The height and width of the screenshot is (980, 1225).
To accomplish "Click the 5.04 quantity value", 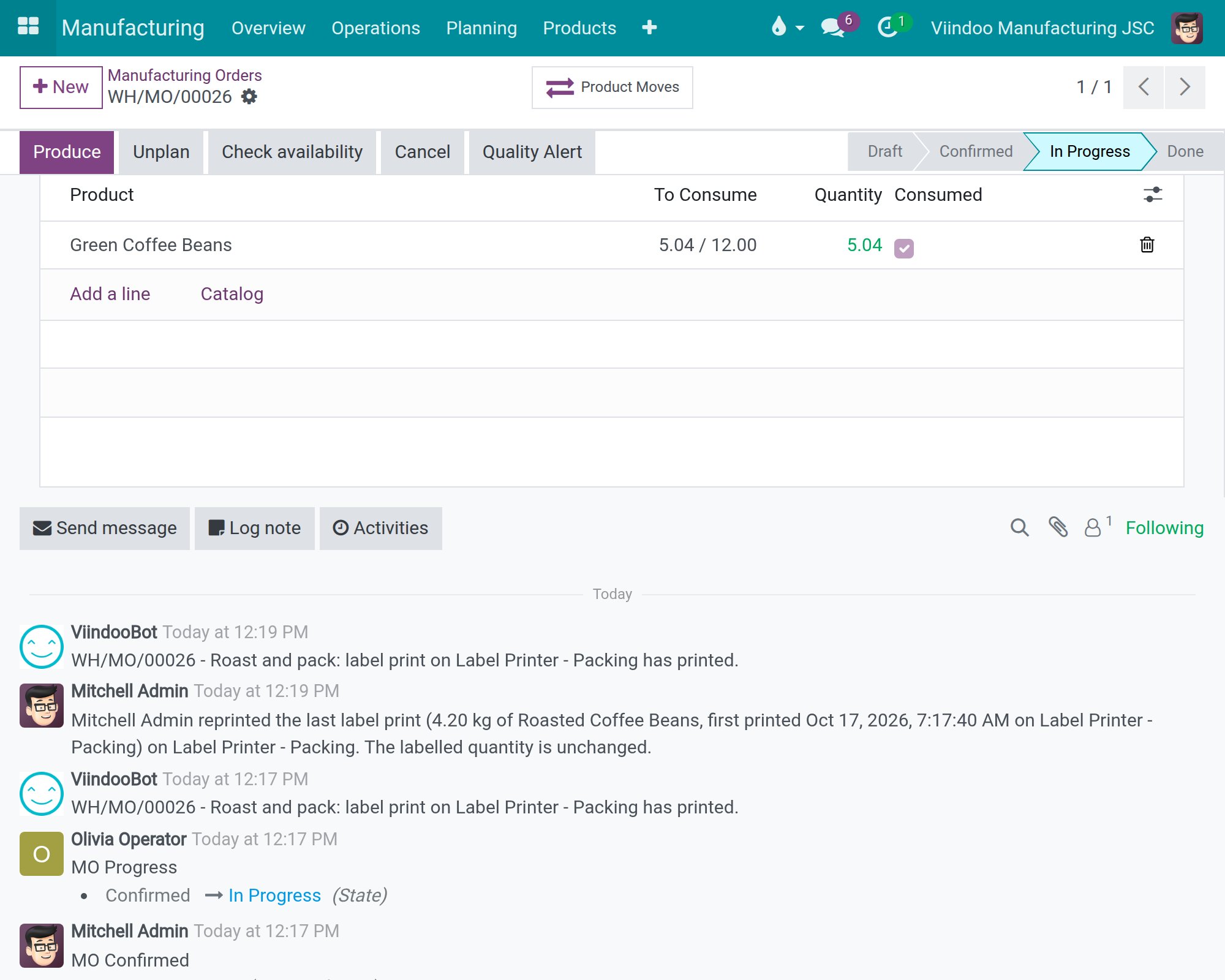I will 864,245.
